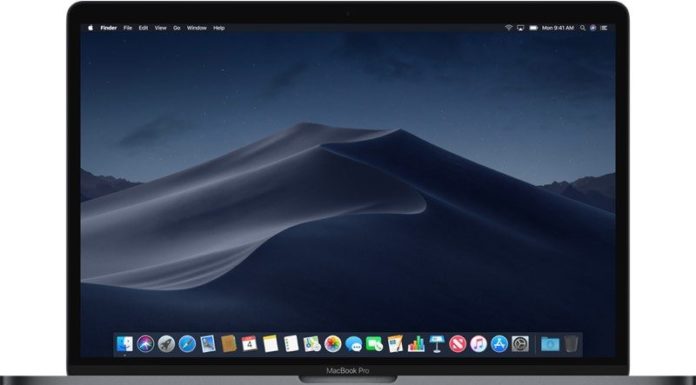This screenshot has height=385, width=696.
Task: Open System Preferences gear icon
Action: coord(520,344)
